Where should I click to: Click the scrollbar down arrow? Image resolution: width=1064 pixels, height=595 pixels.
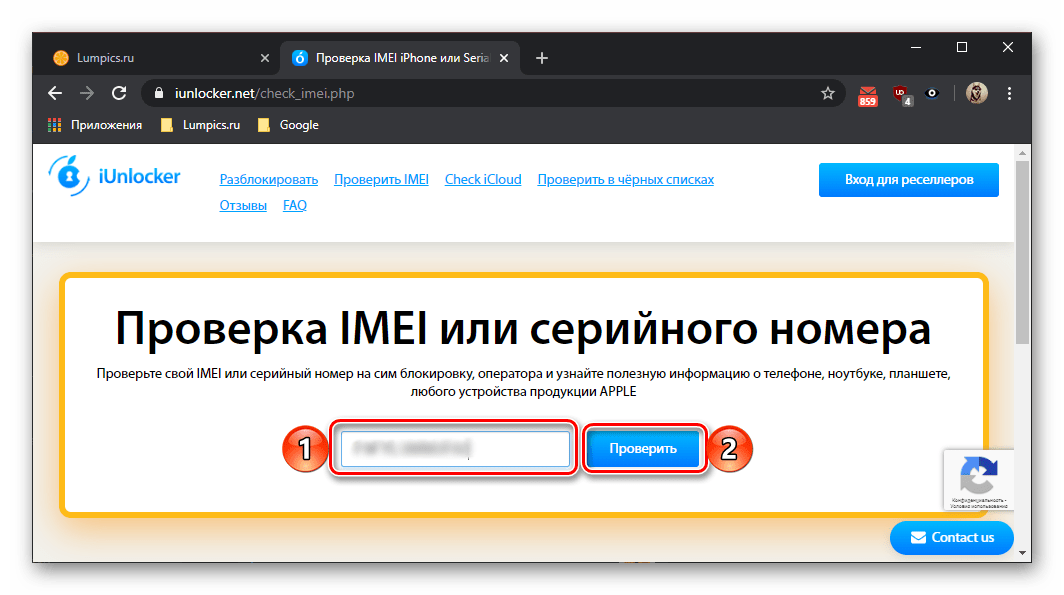coord(1023,553)
